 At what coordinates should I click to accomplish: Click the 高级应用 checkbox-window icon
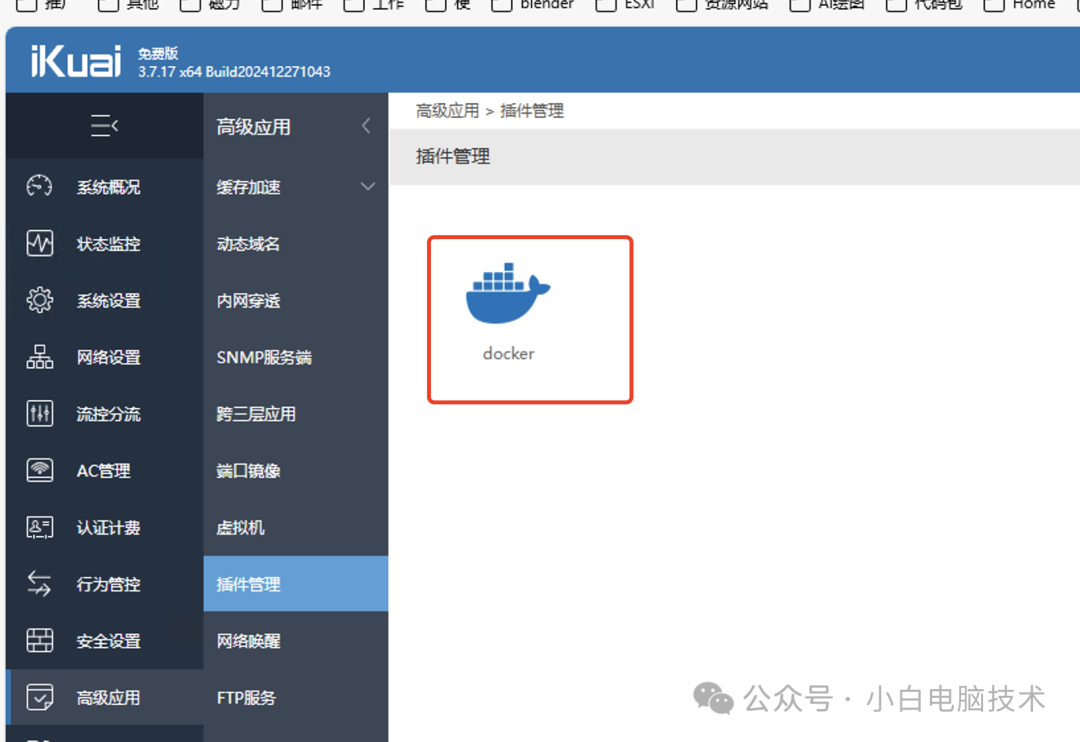[39, 697]
